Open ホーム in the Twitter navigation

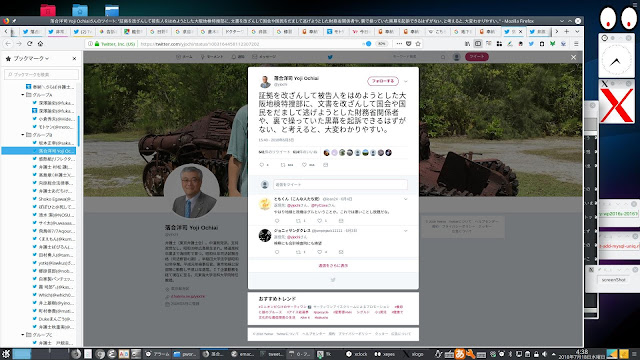(x=184, y=57)
